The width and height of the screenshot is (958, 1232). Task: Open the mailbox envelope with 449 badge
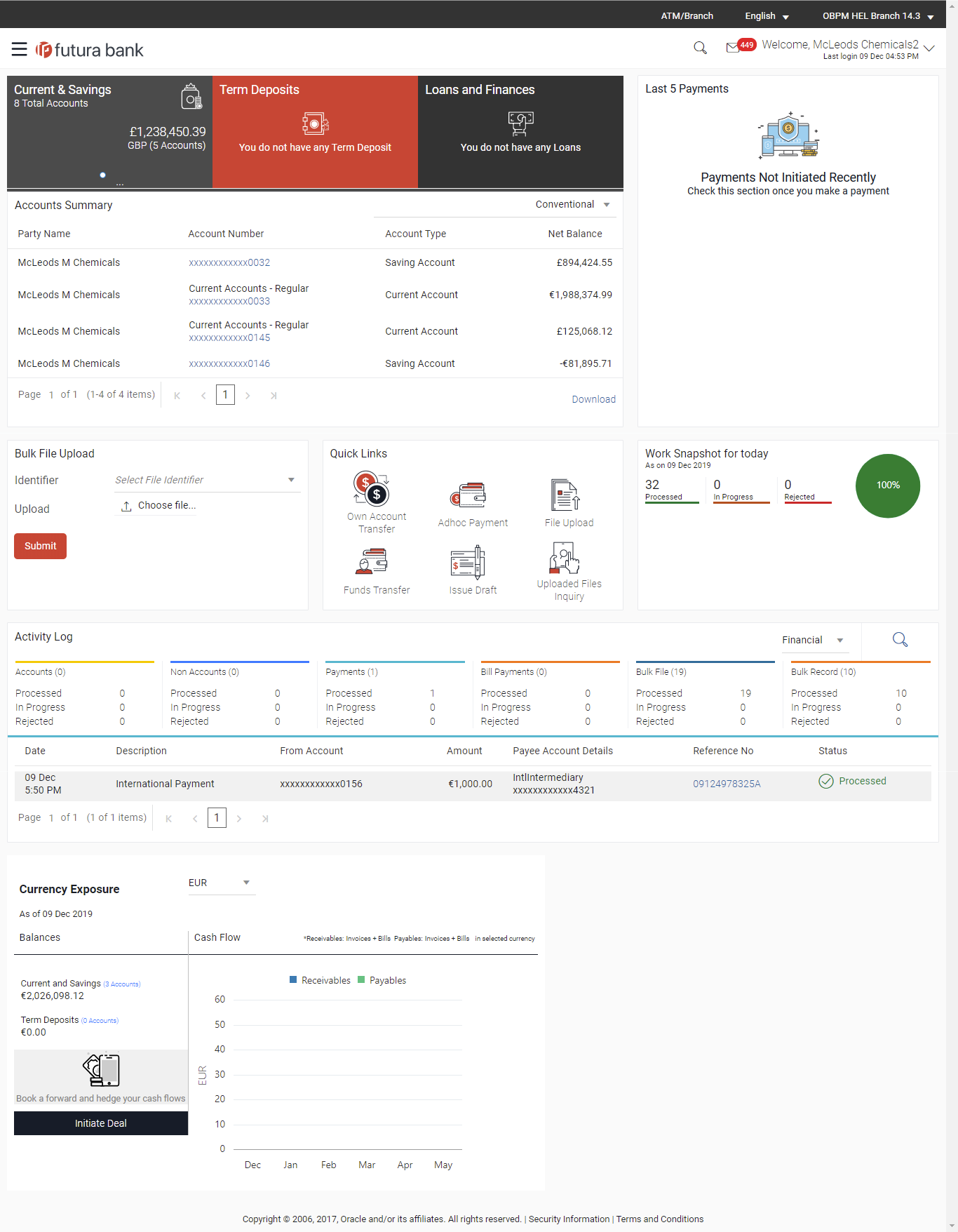click(740, 46)
